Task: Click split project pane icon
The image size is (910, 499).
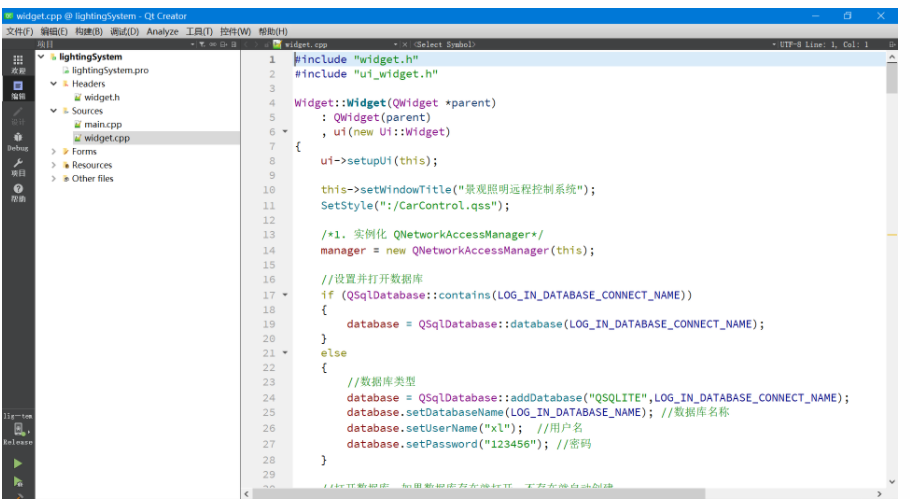Action: click(x=223, y=44)
